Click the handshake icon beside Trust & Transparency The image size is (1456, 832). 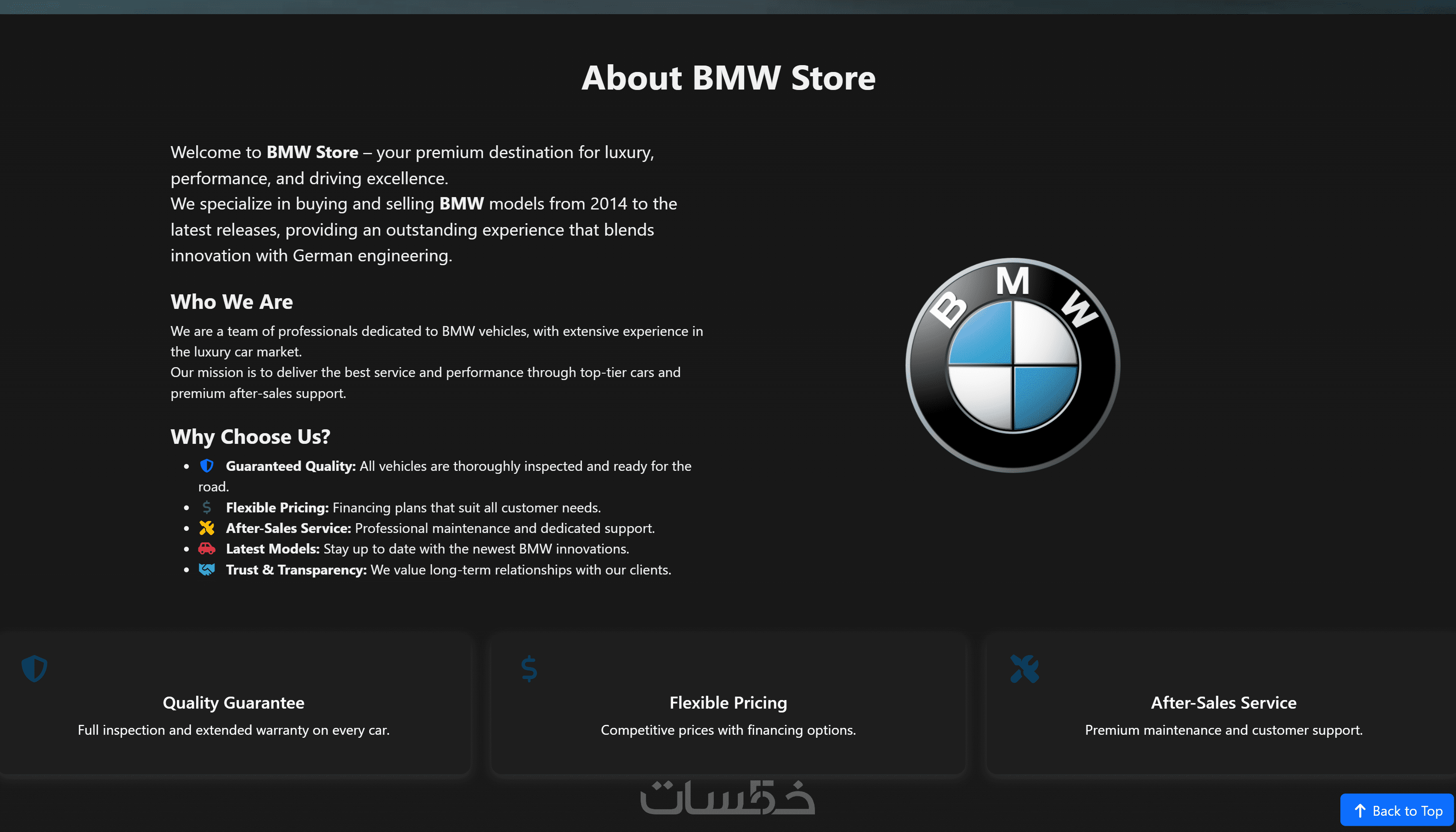point(207,569)
